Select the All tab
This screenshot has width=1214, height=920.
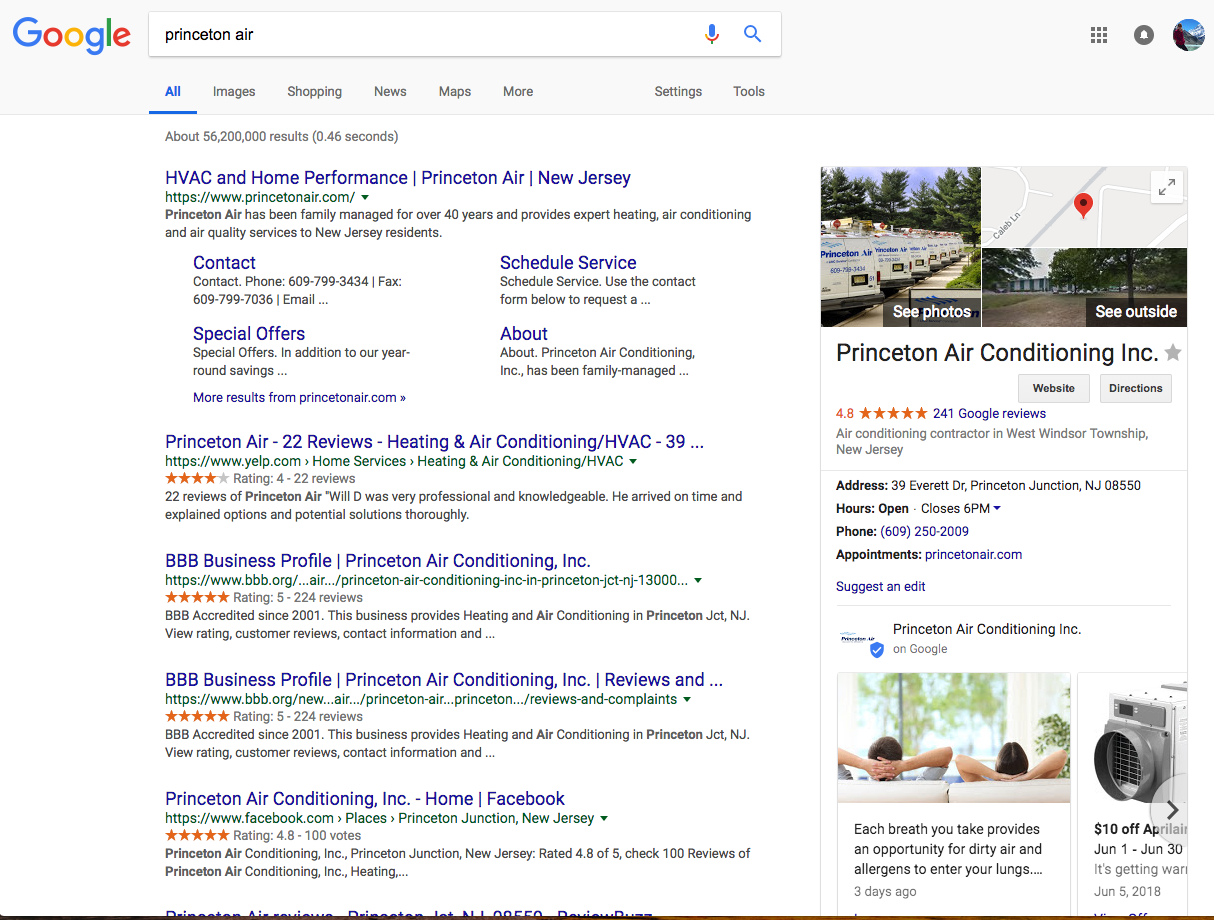(x=173, y=91)
